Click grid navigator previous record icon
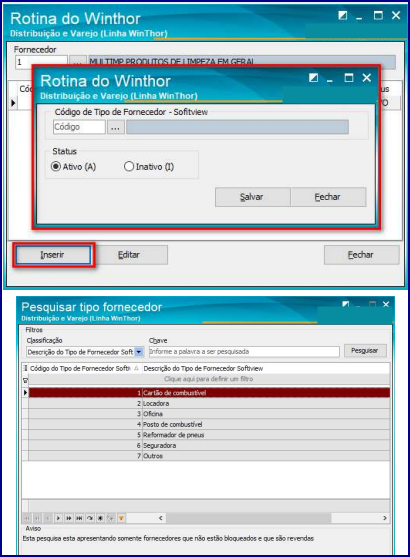This screenshot has height=557, width=410. (x=48, y=518)
